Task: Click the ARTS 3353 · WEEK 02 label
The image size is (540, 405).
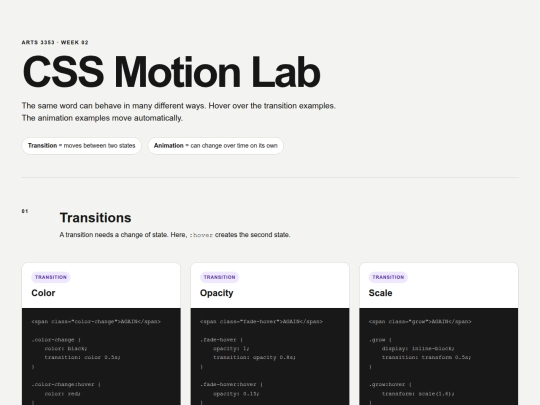Action: pyautogui.click(x=55, y=42)
